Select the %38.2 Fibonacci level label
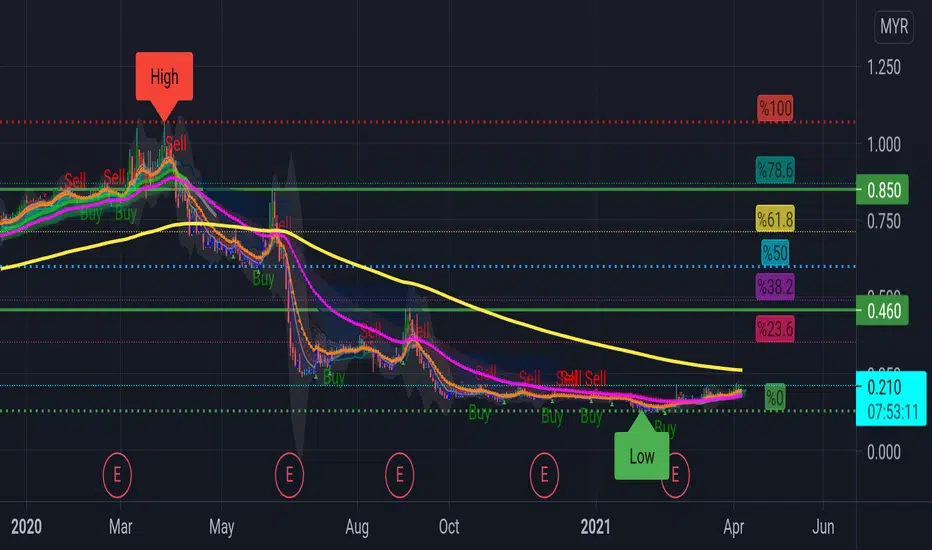This screenshot has width=932, height=550. coord(775,287)
